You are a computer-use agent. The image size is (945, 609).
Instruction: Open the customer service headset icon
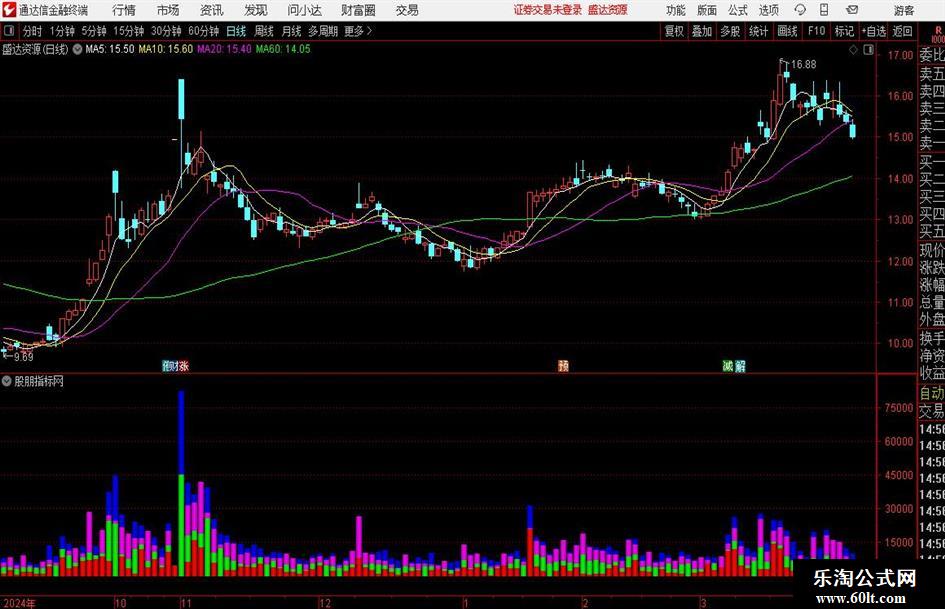pos(800,10)
